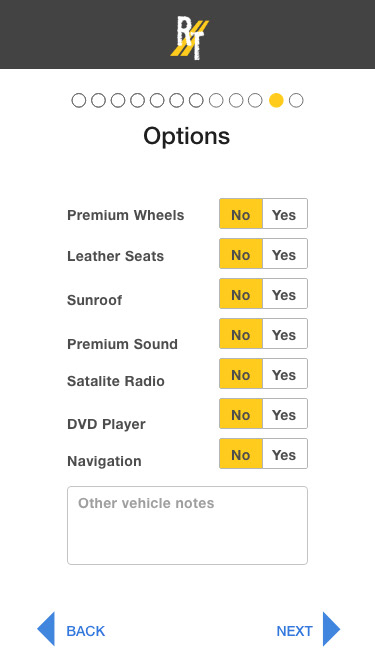Click the BACK link text

click(85, 631)
